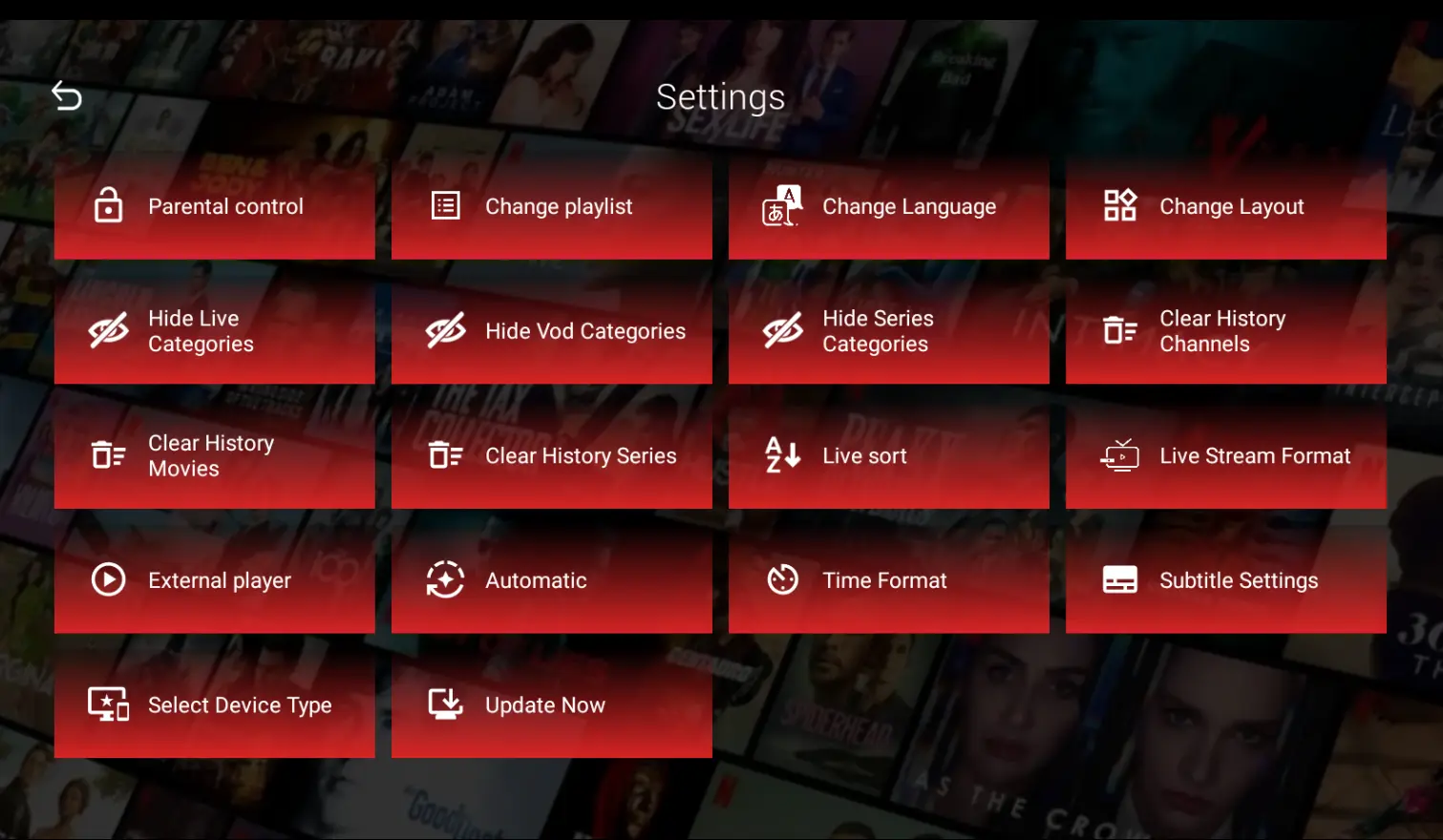Open the "Live sort" label

pyautogui.click(x=864, y=455)
